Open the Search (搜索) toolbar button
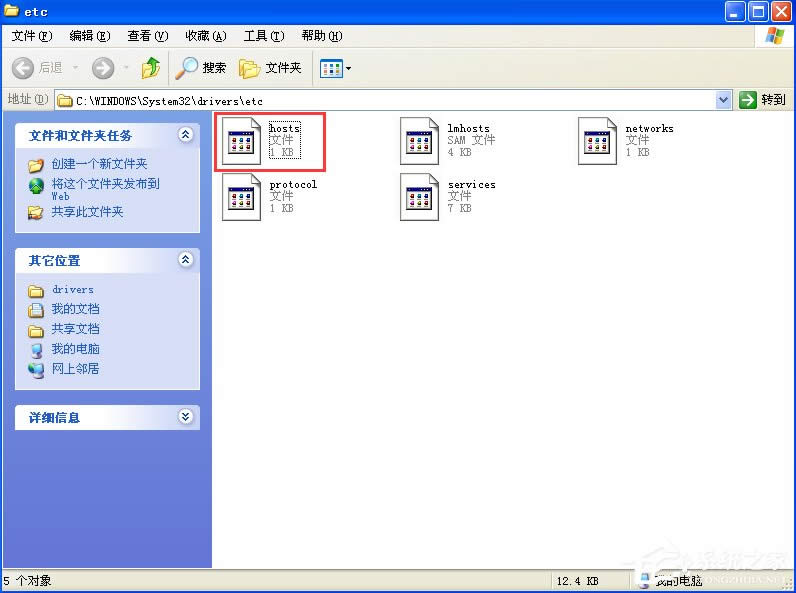 click(x=201, y=68)
